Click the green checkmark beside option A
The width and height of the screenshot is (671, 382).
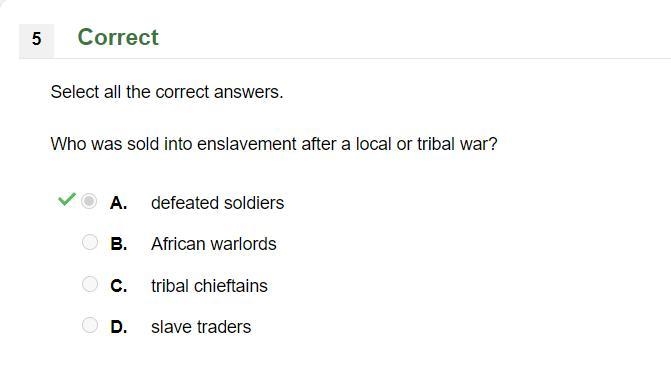(x=67, y=199)
